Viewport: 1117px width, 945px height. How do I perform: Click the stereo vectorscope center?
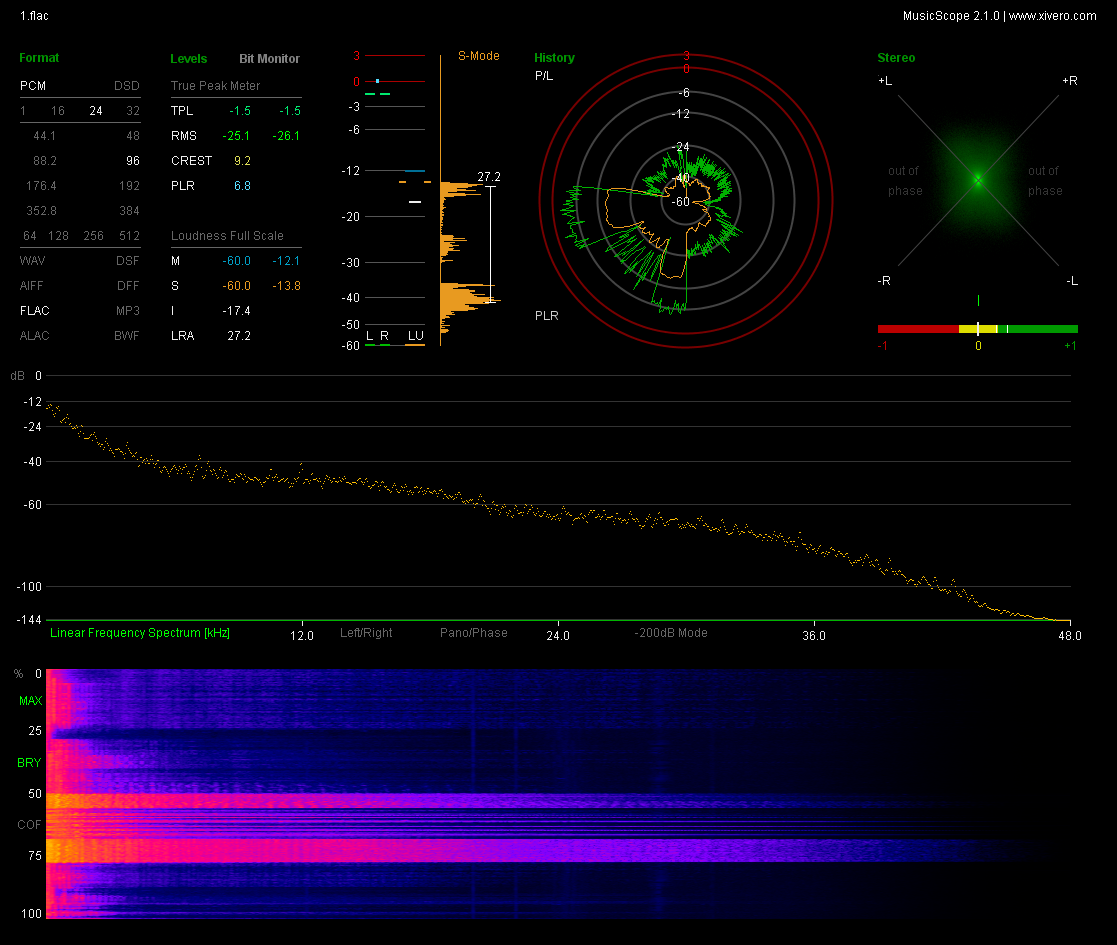[978, 180]
